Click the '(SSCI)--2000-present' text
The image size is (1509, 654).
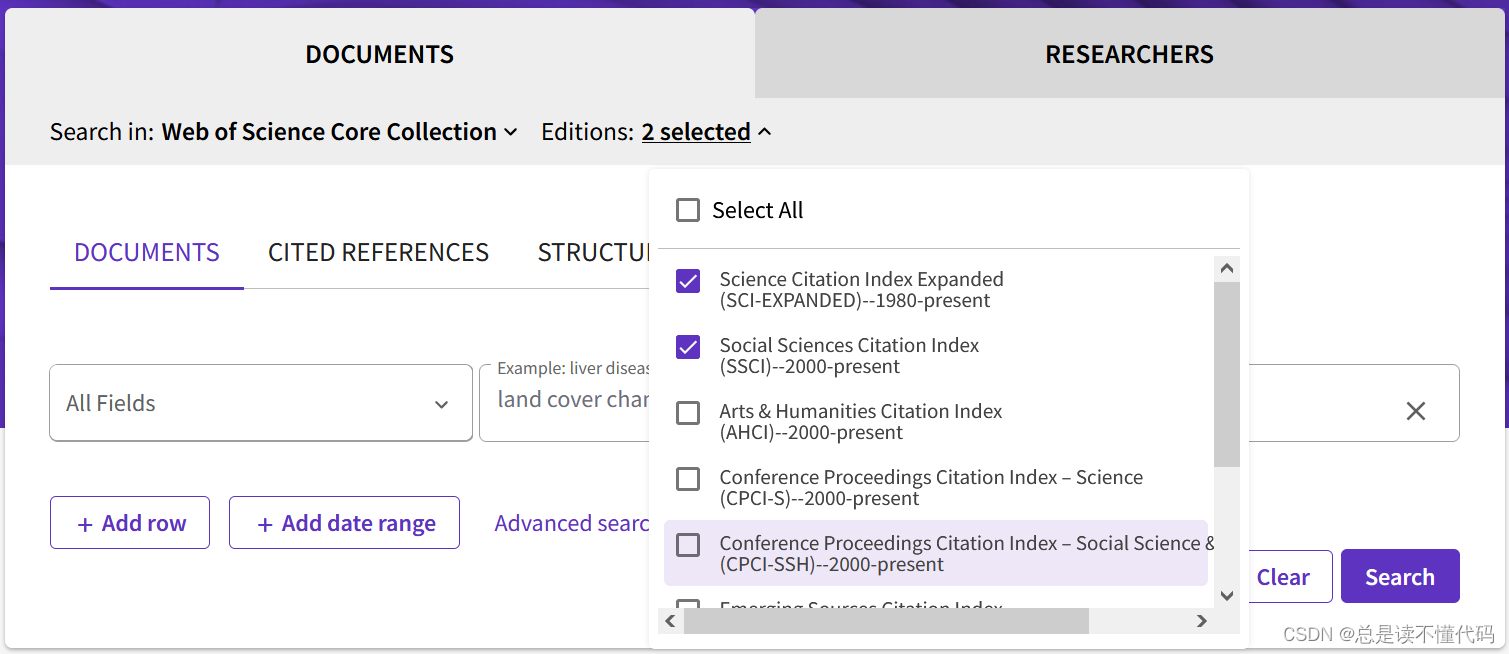click(x=810, y=367)
